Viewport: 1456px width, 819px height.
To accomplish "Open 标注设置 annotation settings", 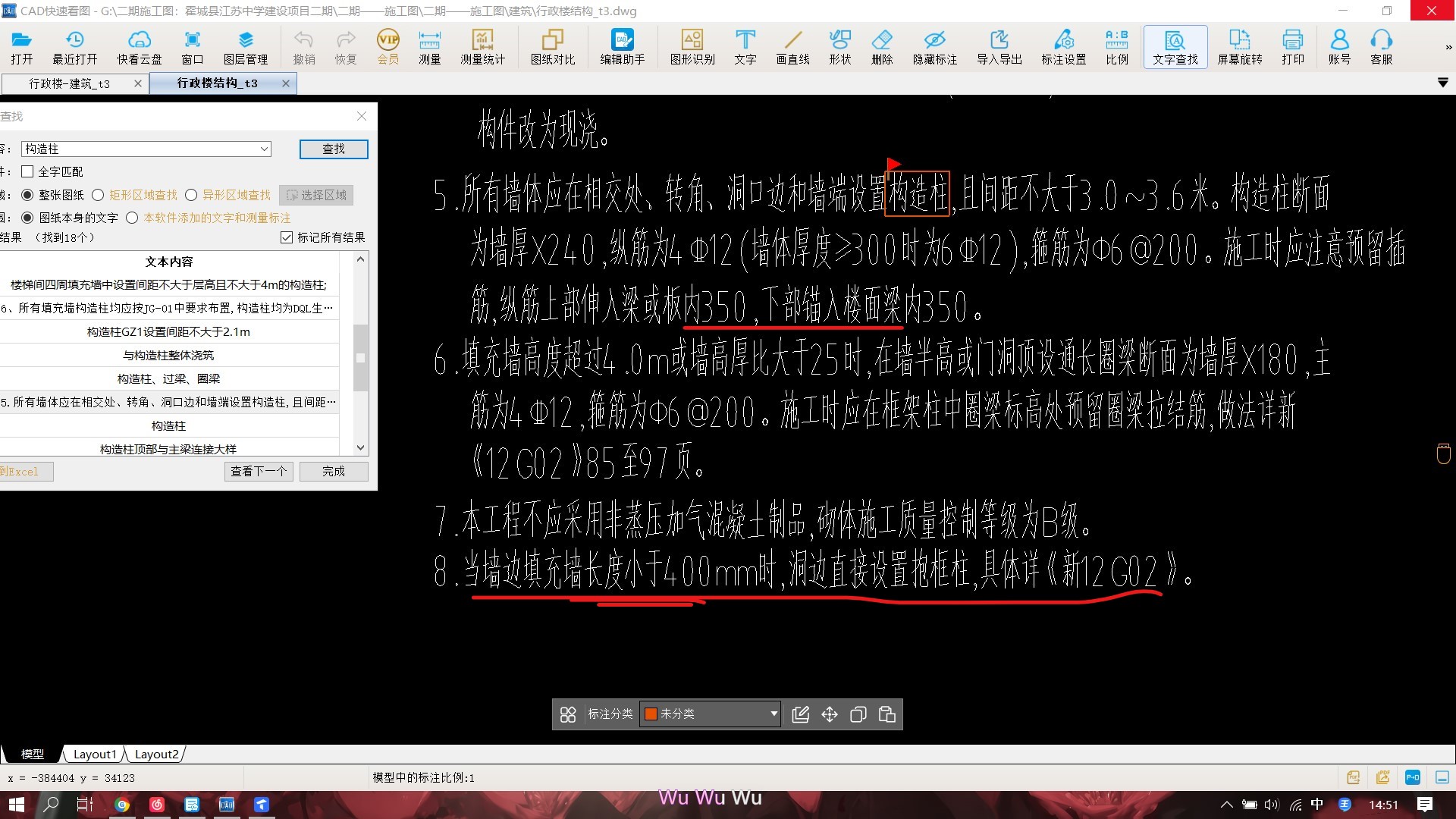I will (1063, 47).
